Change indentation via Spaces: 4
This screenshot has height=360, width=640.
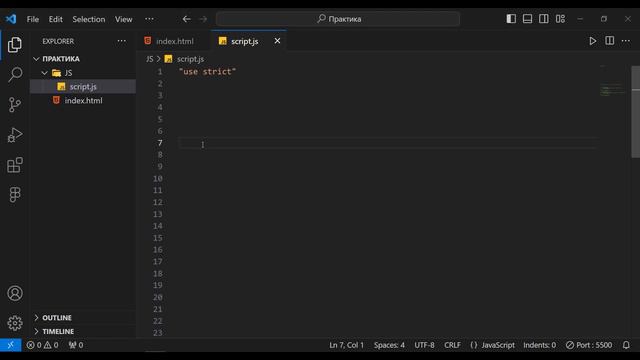tap(389, 345)
